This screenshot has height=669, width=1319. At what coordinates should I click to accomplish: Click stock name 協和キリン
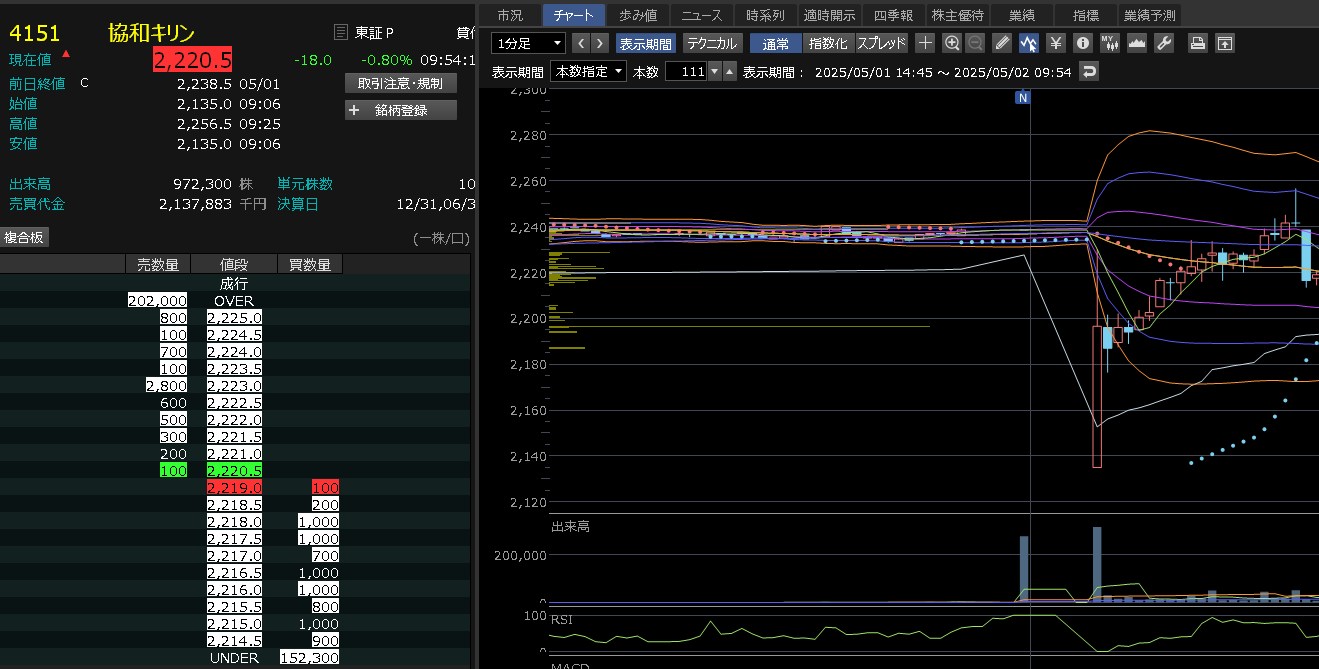151,33
